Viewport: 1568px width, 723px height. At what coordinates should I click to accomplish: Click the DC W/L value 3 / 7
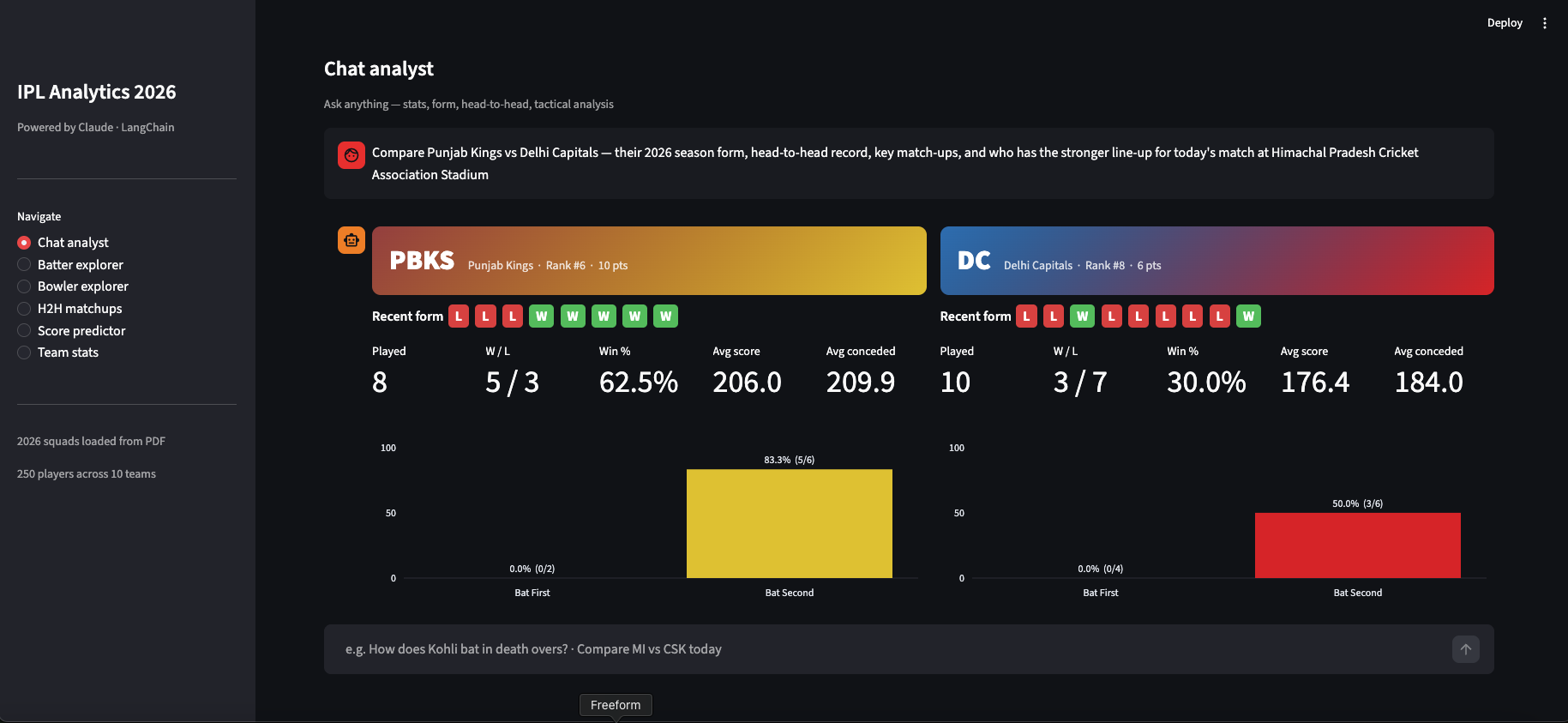(x=1080, y=383)
